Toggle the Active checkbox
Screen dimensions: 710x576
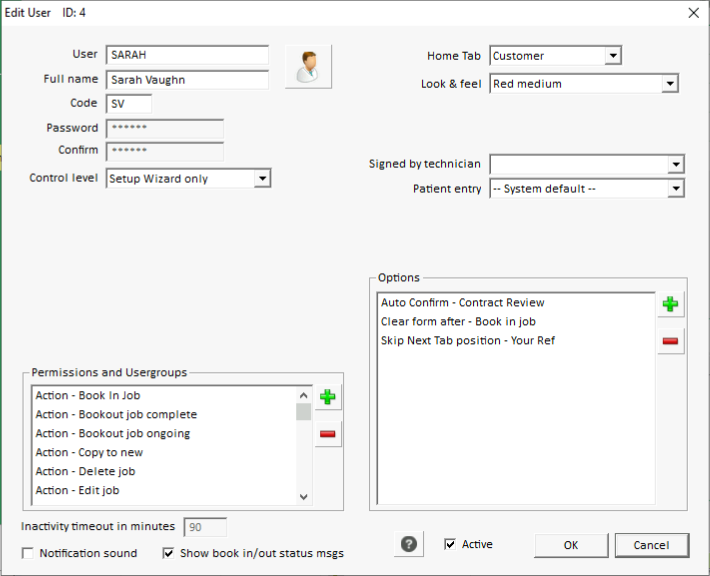450,544
